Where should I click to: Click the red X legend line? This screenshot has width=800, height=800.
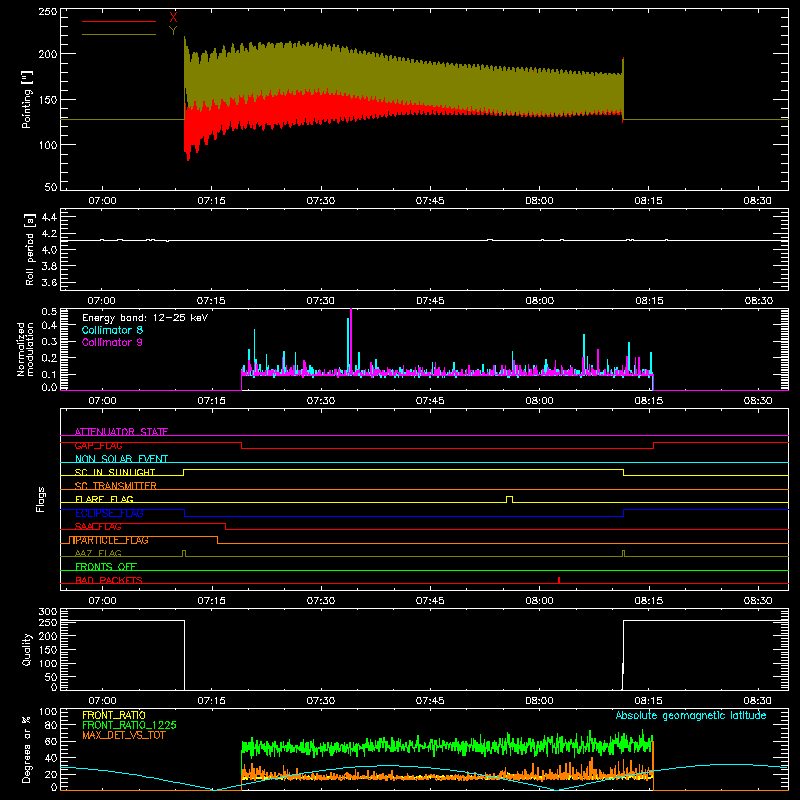tap(118, 21)
